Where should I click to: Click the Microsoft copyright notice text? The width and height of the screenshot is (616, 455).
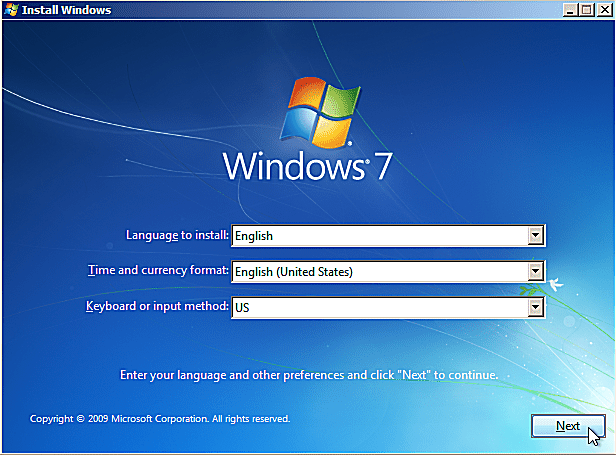(160, 419)
